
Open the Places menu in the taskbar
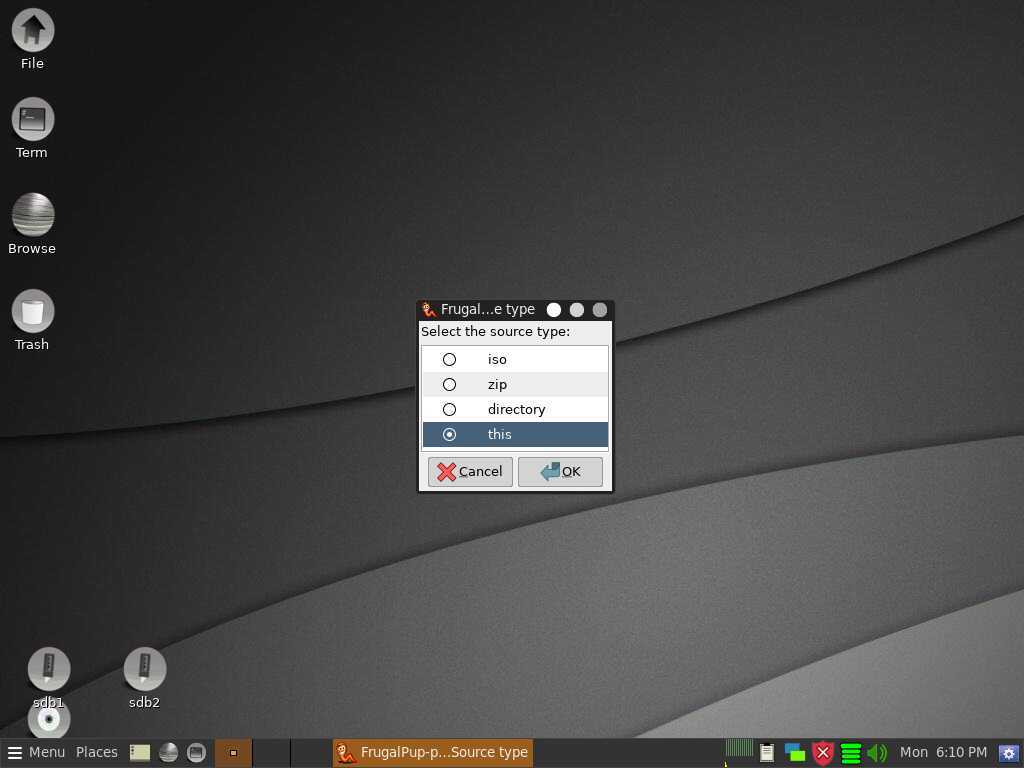pos(97,752)
